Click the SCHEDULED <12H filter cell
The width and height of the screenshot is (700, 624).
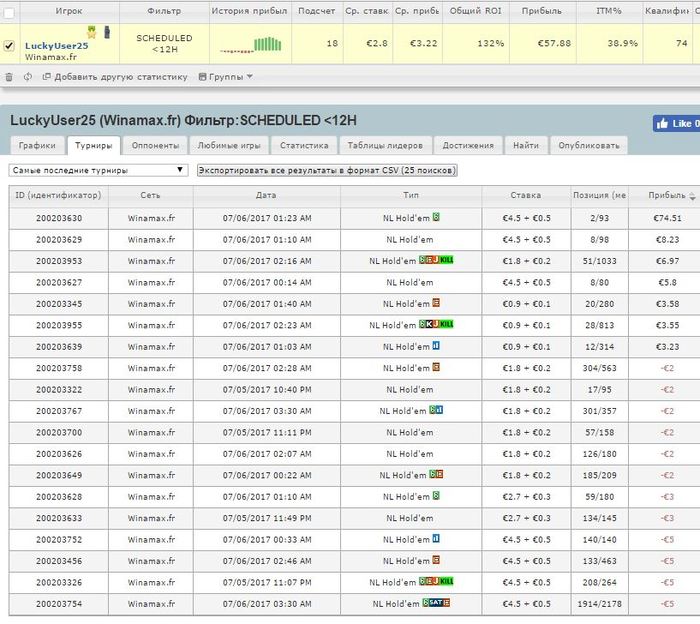coord(164,44)
